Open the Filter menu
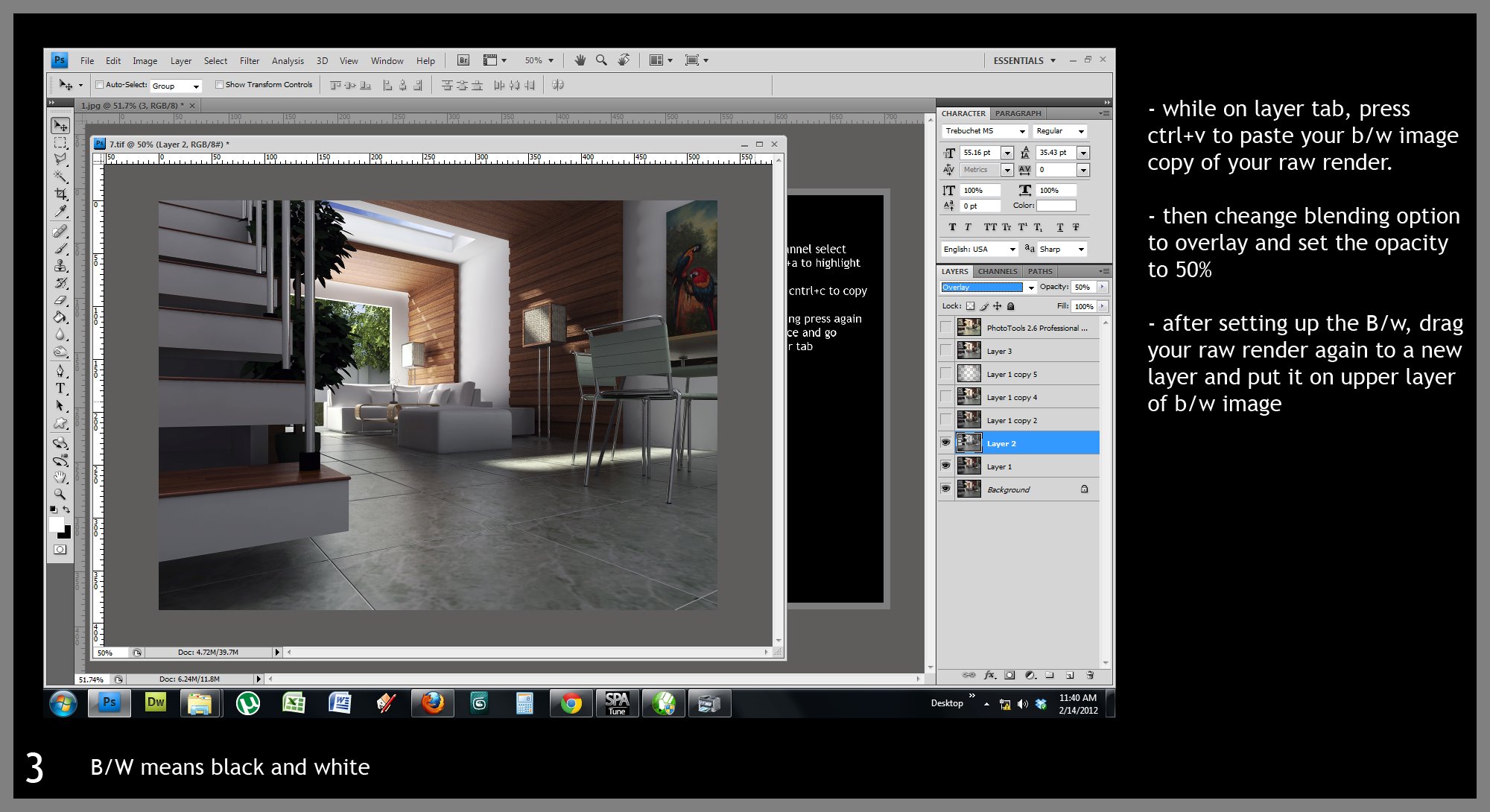Image resolution: width=1490 pixels, height=812 pixels. pyautogui.click(x=250, y=61)
